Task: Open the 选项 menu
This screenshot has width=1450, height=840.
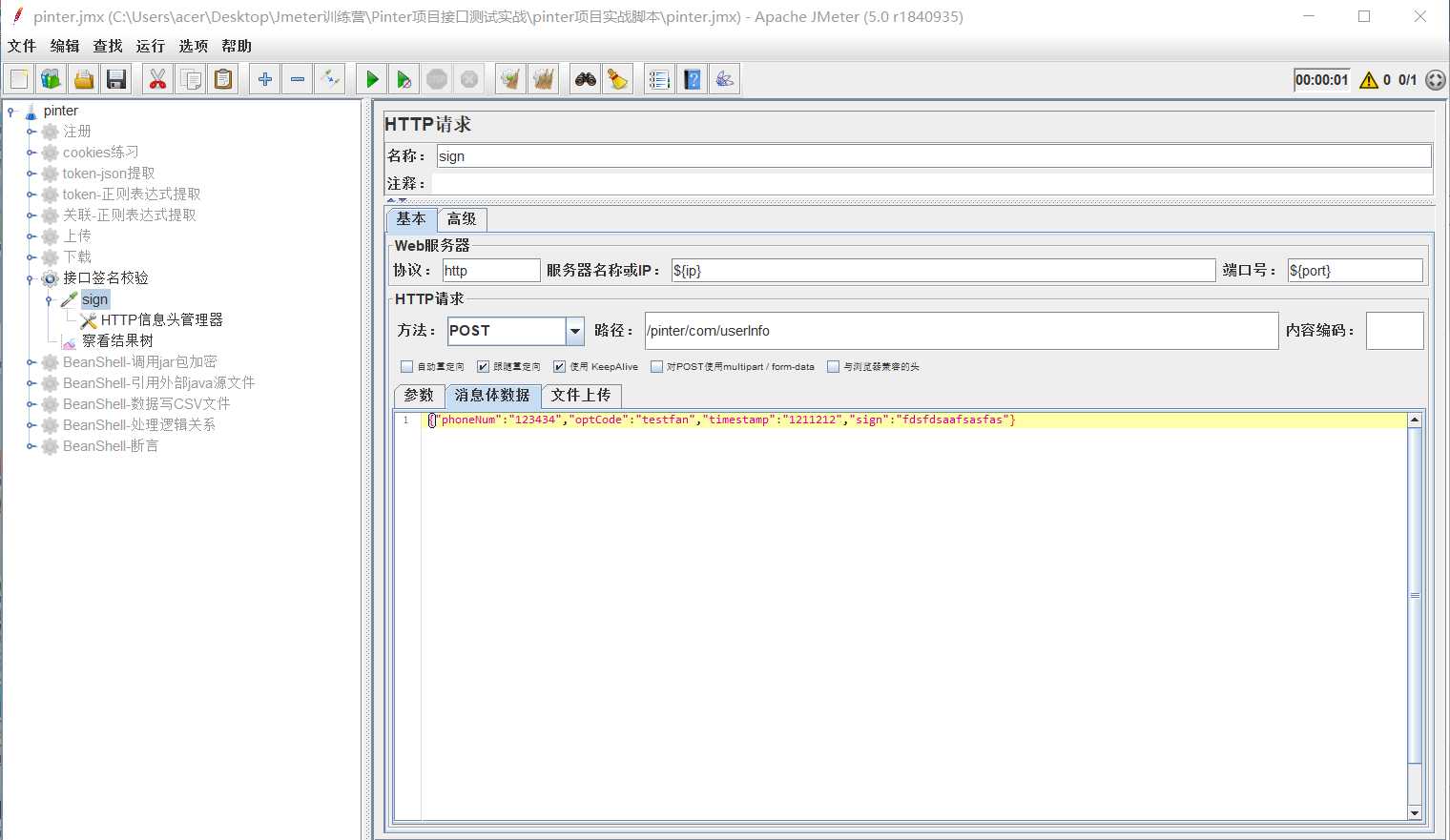Action: [x=194, y=46]
